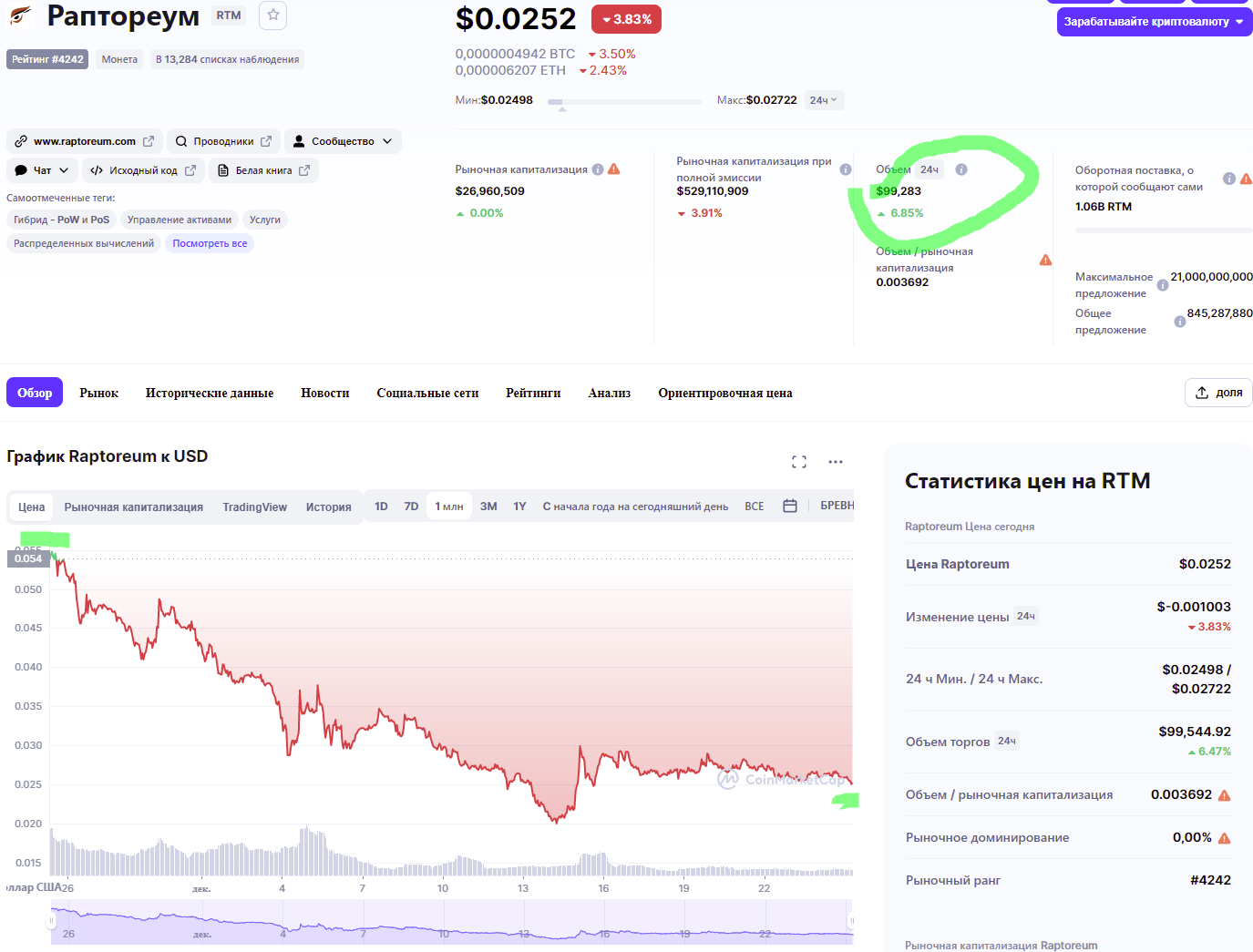Click the доля share button
The width and height of the screenshot is (1253, 952).
(1218, 393)
